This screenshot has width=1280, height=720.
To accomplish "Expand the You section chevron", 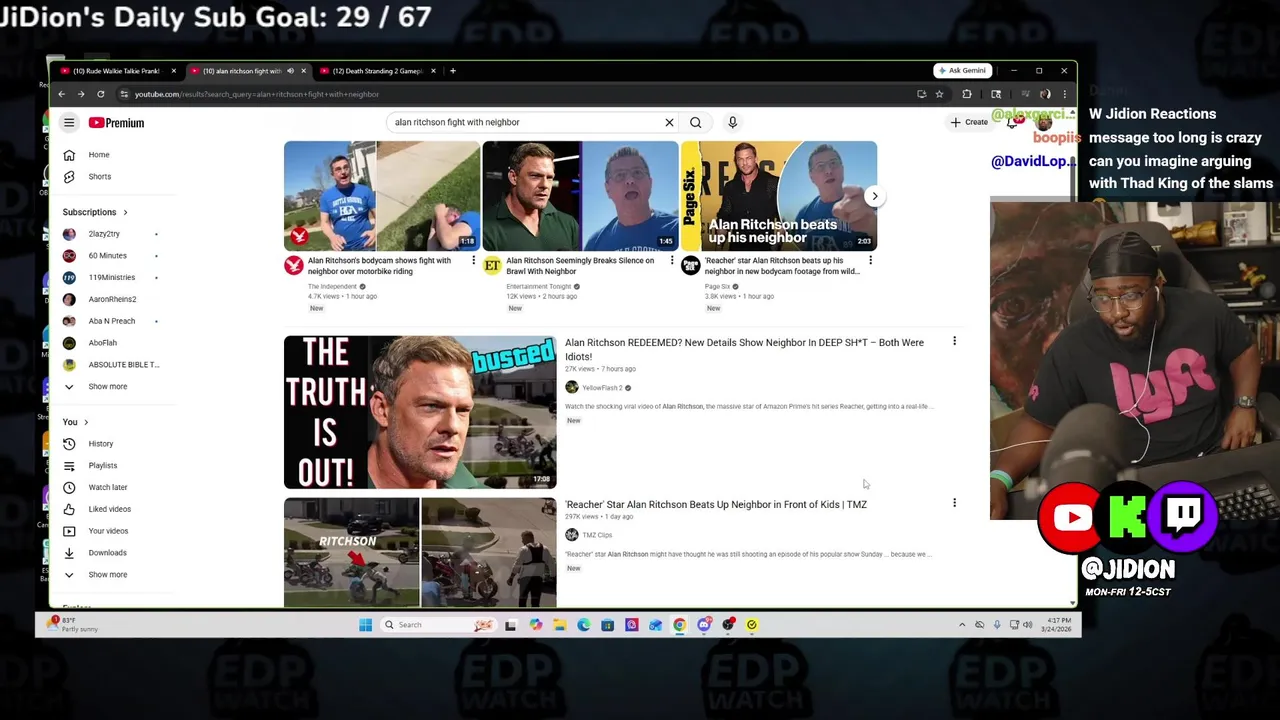I will (x=86, y=422).
